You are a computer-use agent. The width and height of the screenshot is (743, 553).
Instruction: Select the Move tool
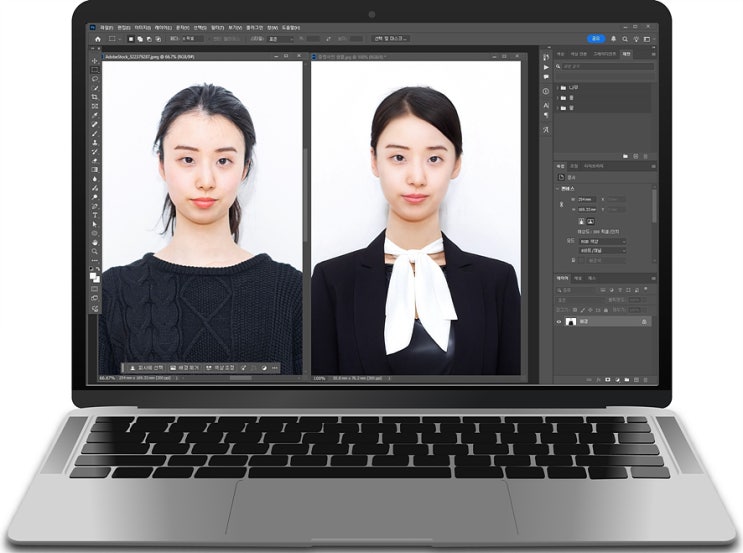tap(95, 61)
